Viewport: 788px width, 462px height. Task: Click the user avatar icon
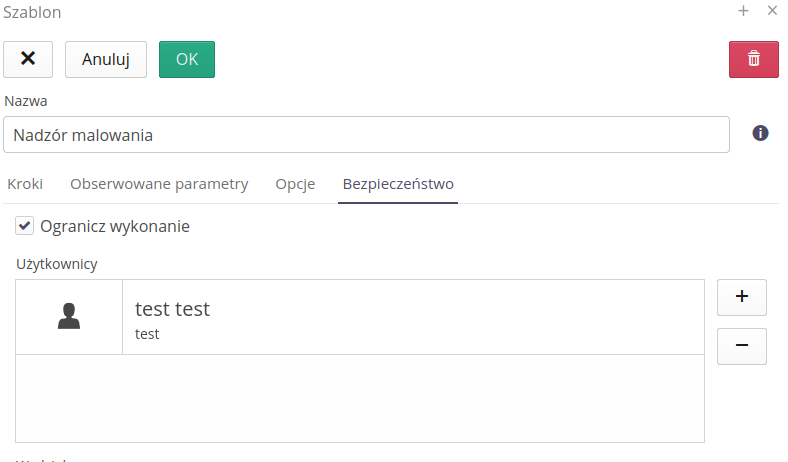[69, 317]
